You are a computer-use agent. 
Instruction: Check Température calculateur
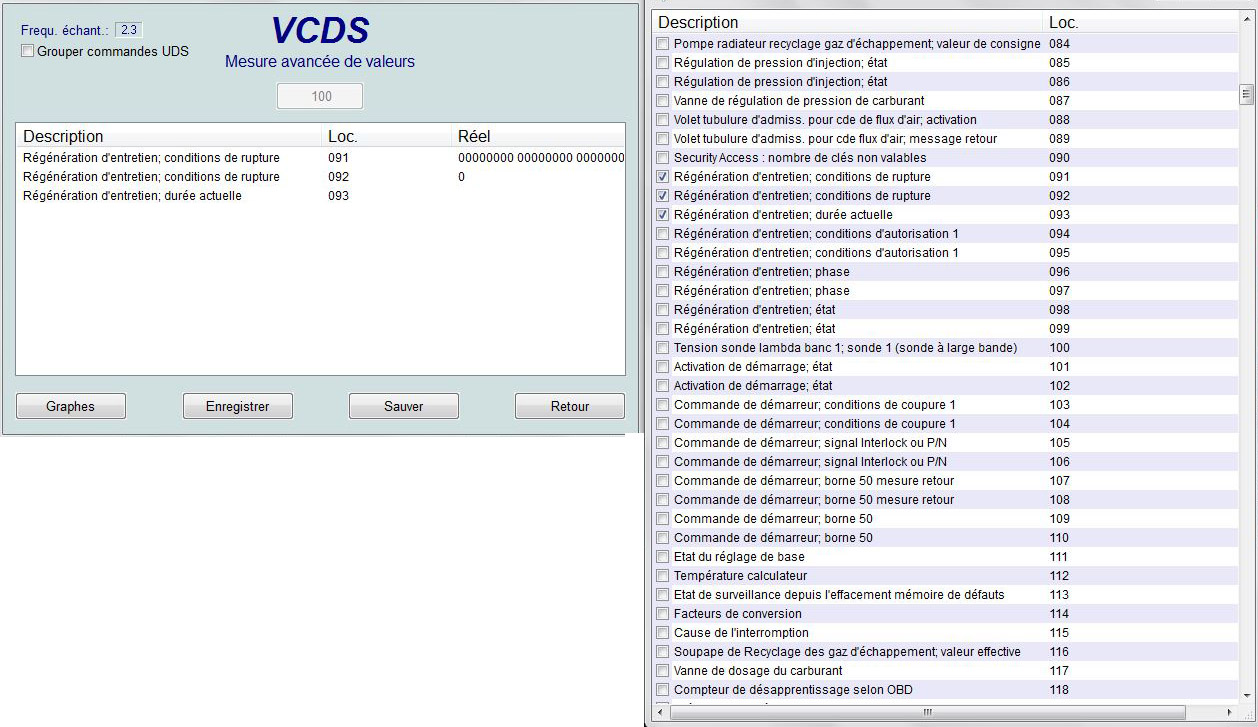tap(662, 576)
